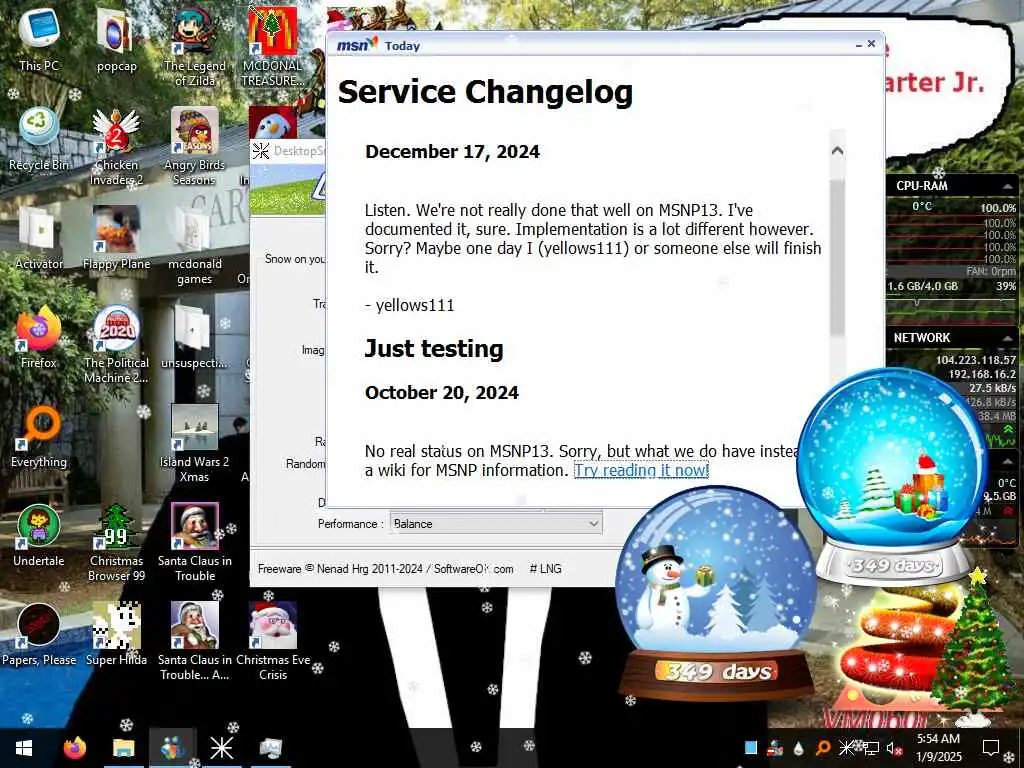Click the Everything magnifier tray icon
The width and height of the screenshot is (1024, 768).
click(823, 748)
